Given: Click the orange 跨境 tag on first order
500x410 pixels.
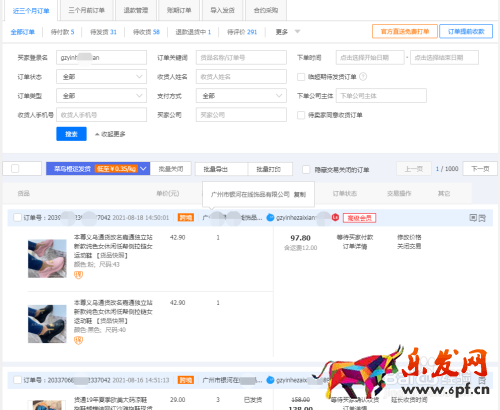Looking at the screenshot, I should pyautogui.click(x=186, y=218).
